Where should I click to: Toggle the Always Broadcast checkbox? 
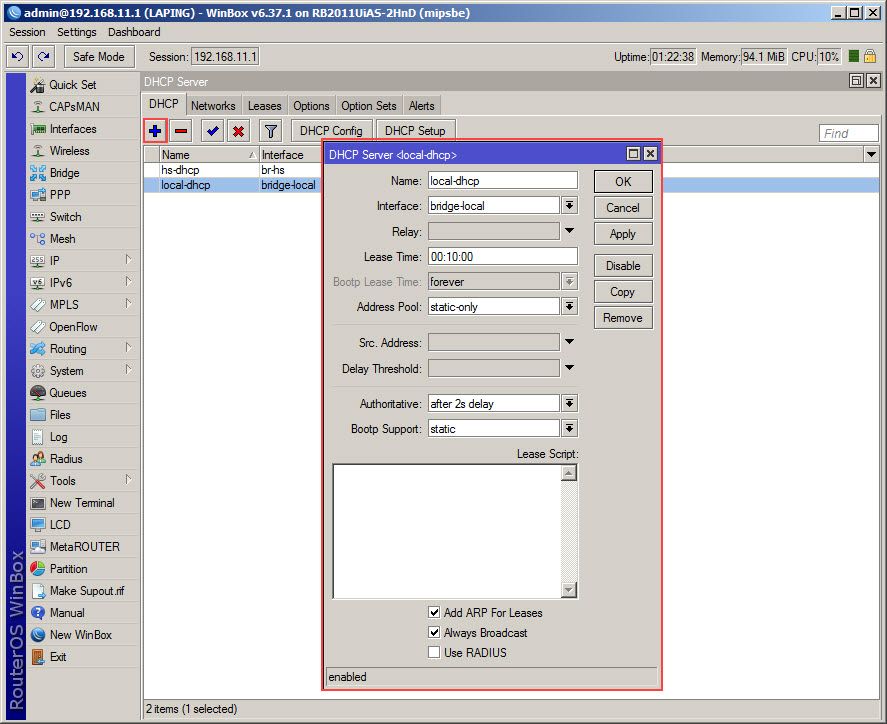pyautogui.click(x=434, y=632)
